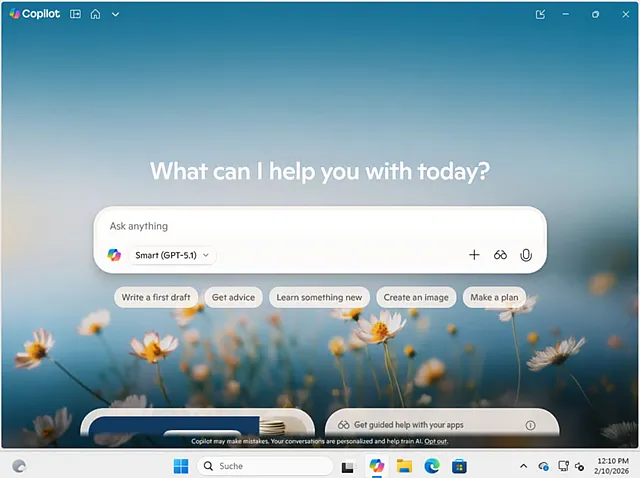640x478 pixels.
Task: Toggle the sidebar panel icon
Action: 75,14
